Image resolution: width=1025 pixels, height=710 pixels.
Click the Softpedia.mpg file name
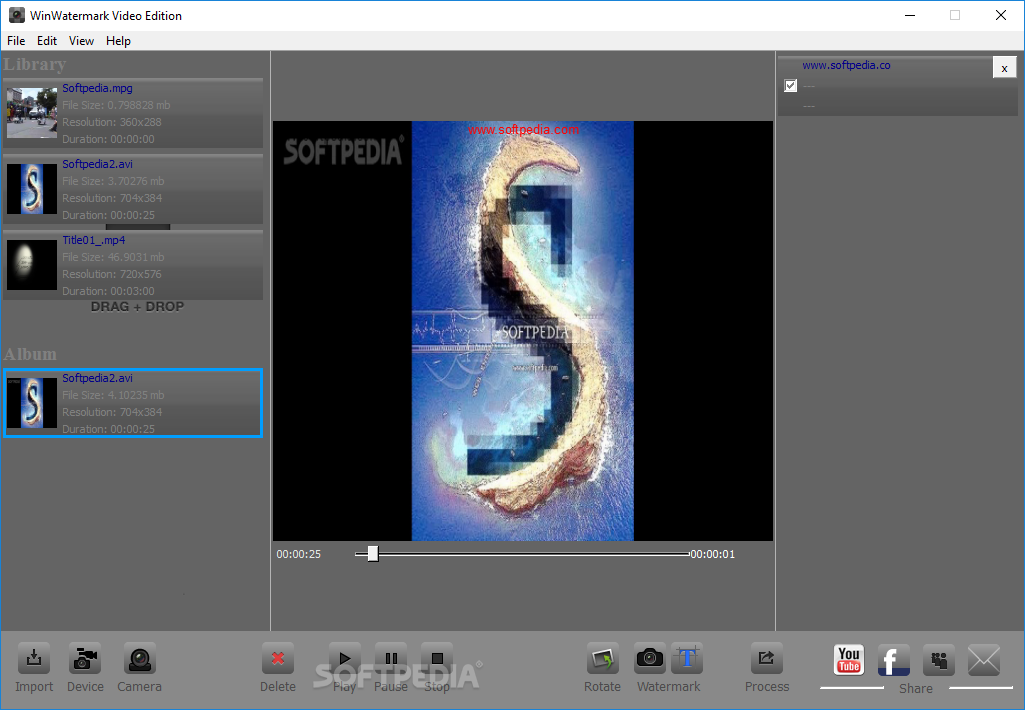[97, 88]
